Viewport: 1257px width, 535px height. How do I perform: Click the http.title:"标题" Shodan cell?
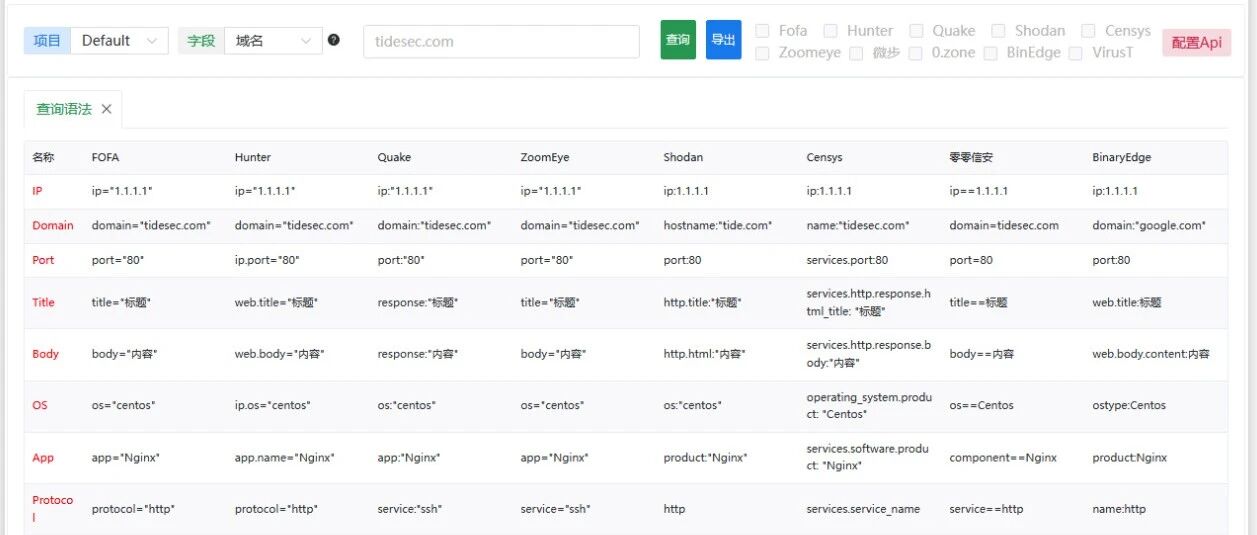[703, 302]
